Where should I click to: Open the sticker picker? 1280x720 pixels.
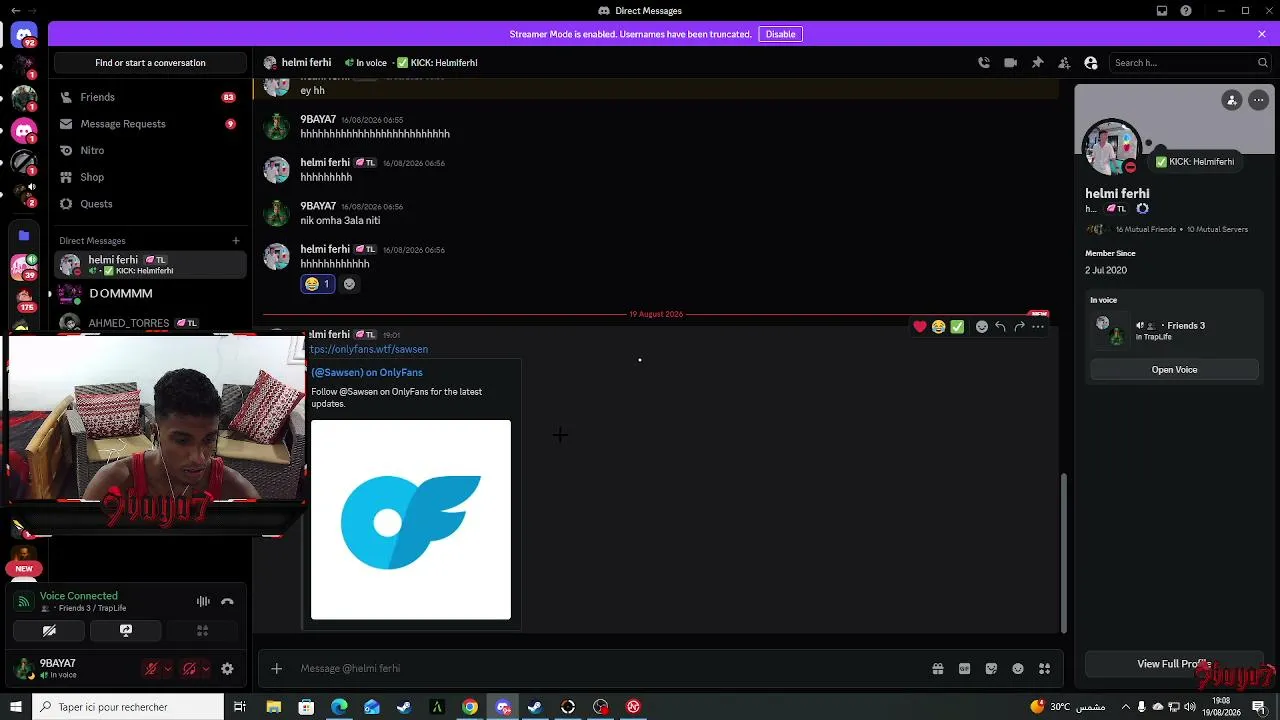tap(991, 669)
